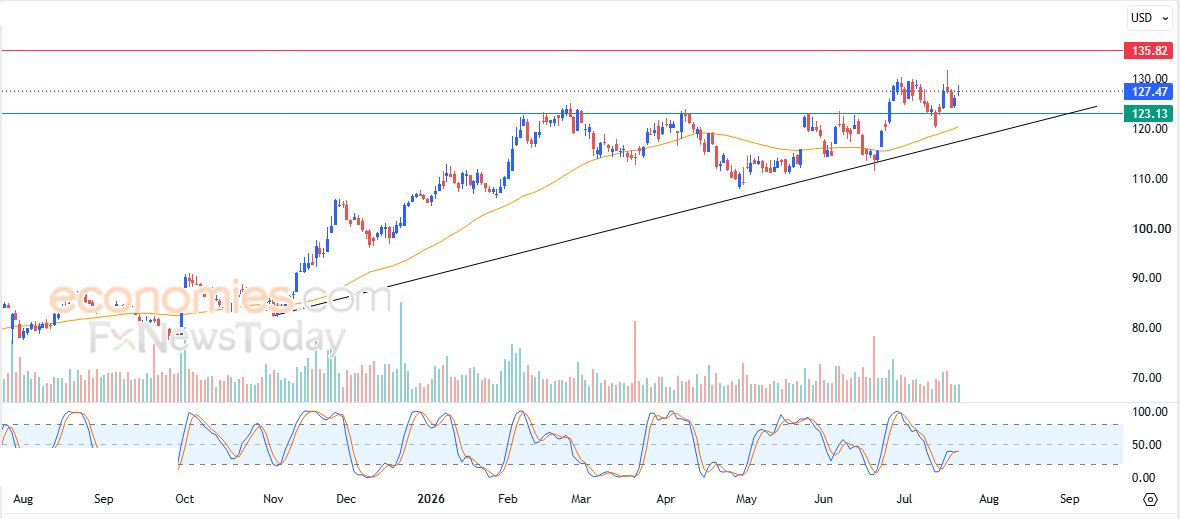
Task: Click the green support horizontal line
Action: pos(527,114)
